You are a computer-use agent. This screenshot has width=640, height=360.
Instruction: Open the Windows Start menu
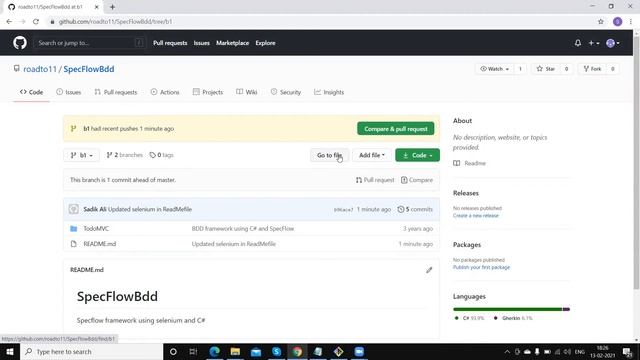(10, 351)
